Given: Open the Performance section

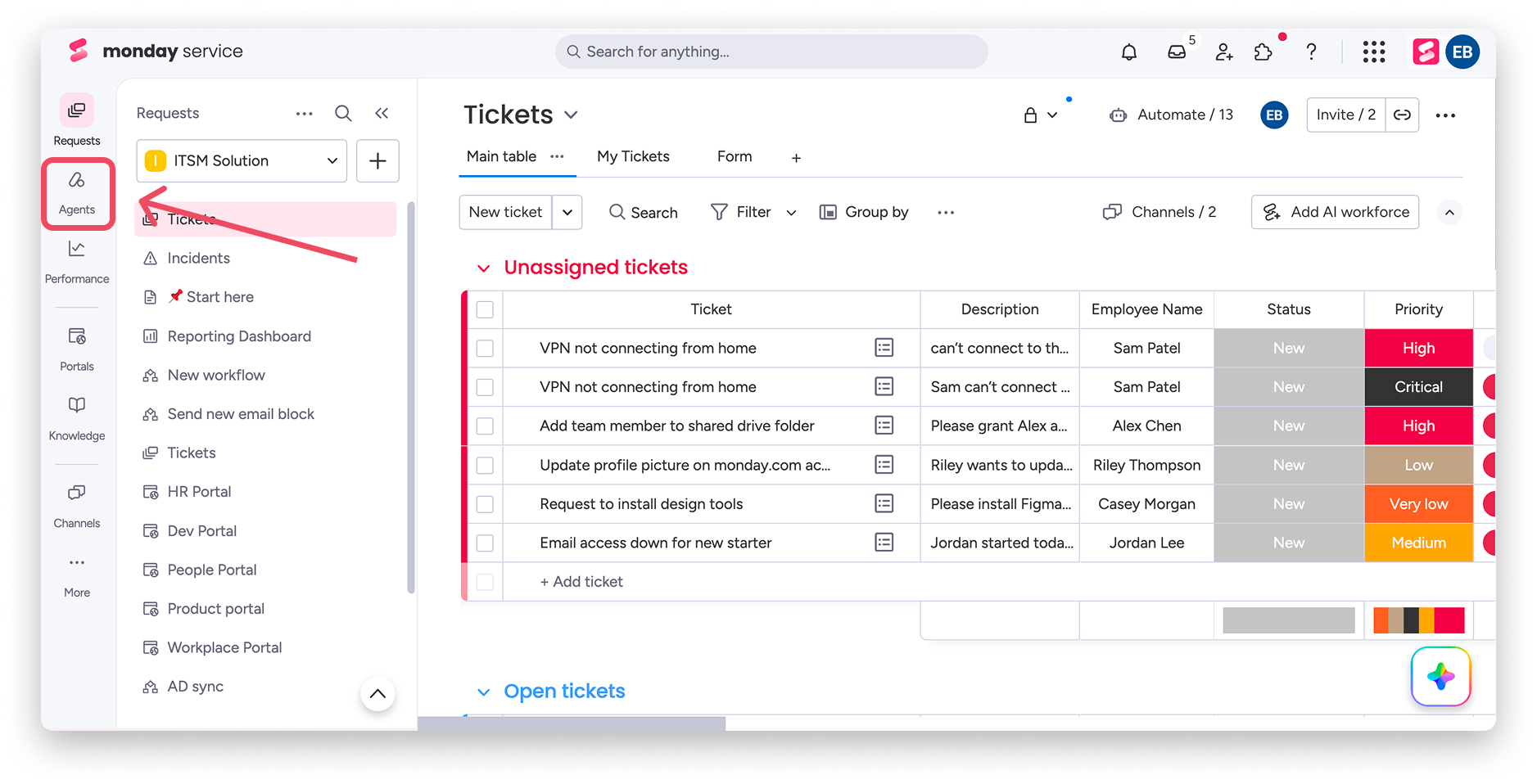Looking at the screenshot, I should coord(77,262).
